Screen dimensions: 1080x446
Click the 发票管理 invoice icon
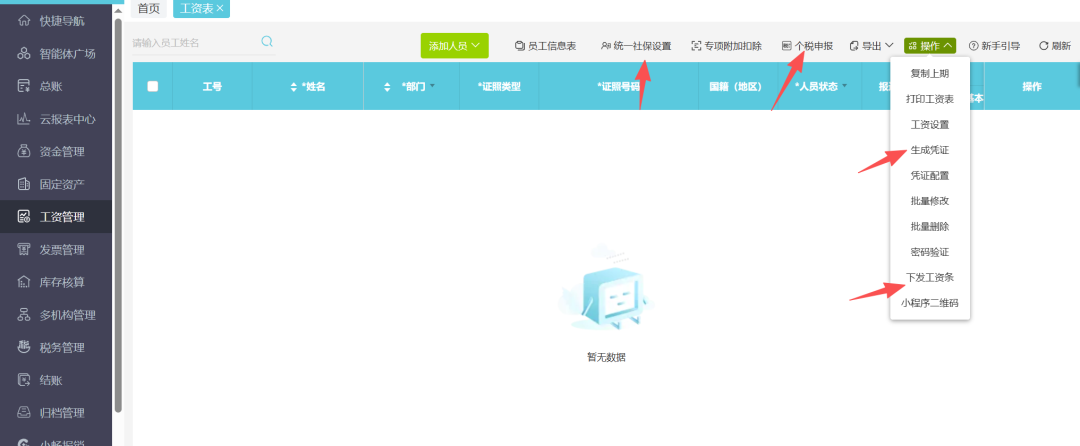(x=24, y=250)
